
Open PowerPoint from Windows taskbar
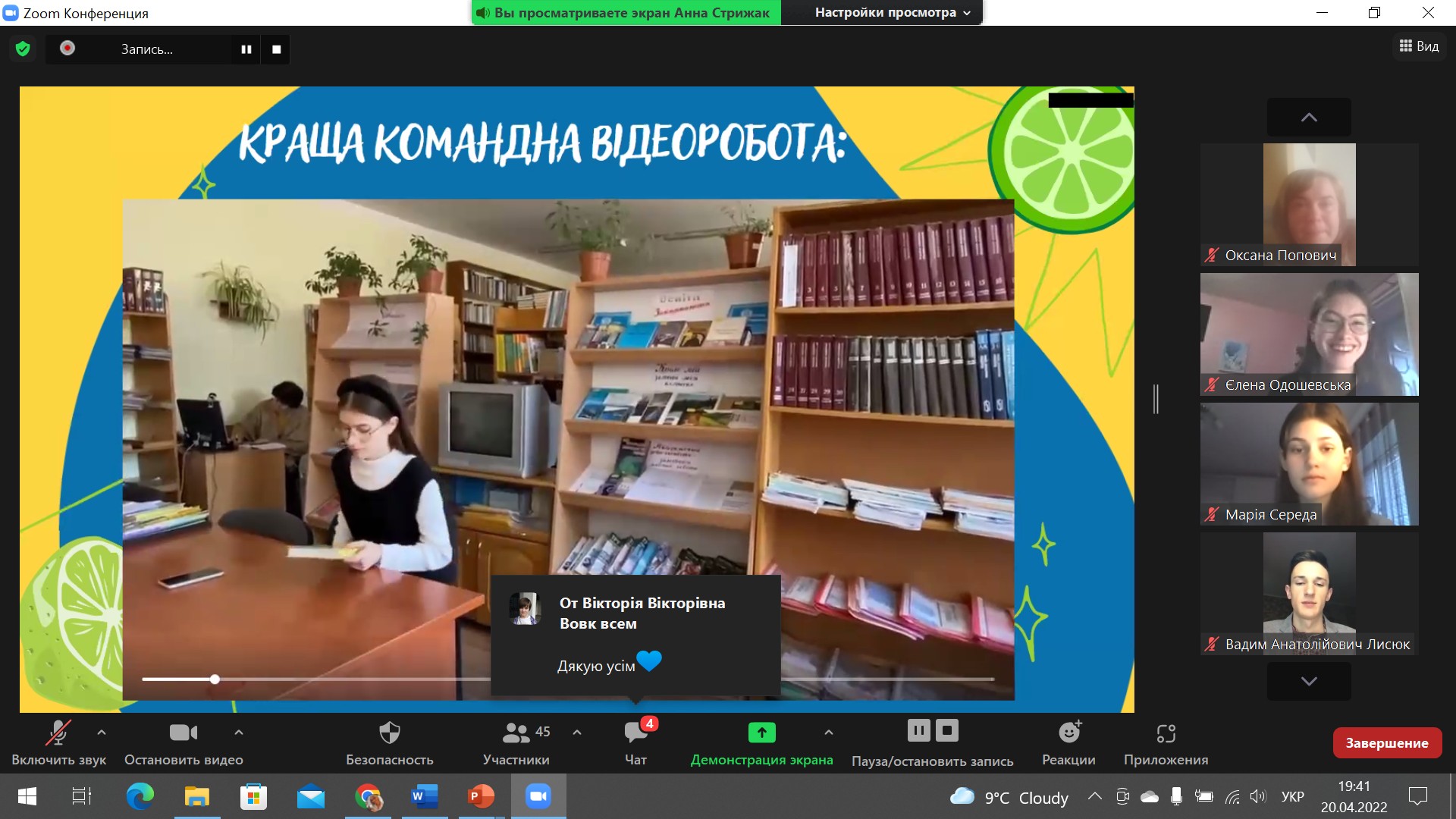481,796
